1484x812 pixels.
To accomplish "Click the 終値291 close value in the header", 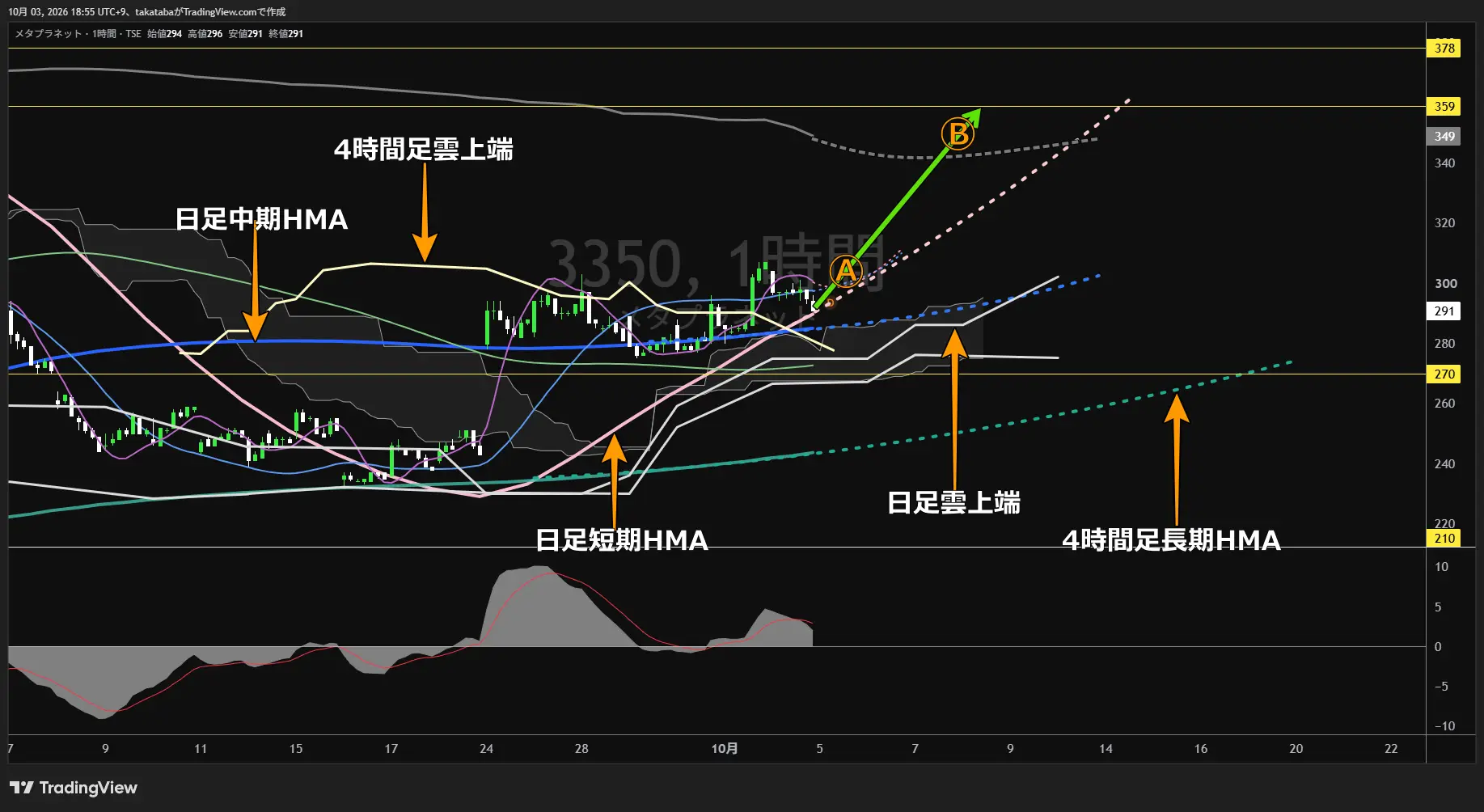I will tap(285, 34).
